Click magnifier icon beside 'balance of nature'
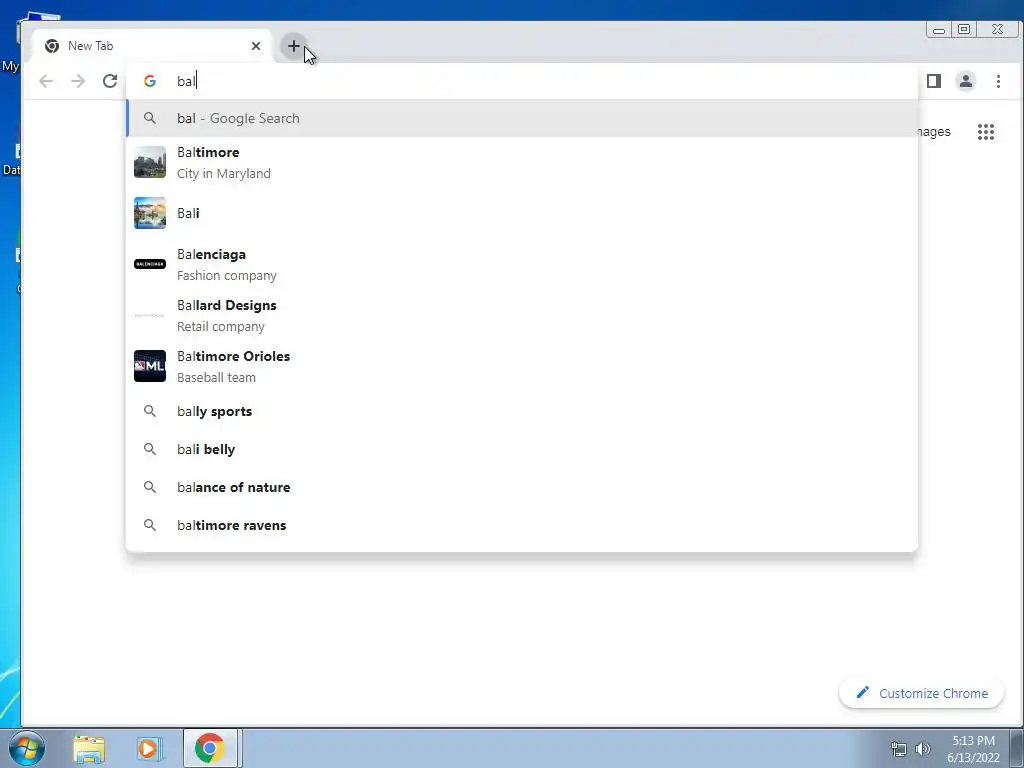1024x768 pixels. click(x=150, y=487)
